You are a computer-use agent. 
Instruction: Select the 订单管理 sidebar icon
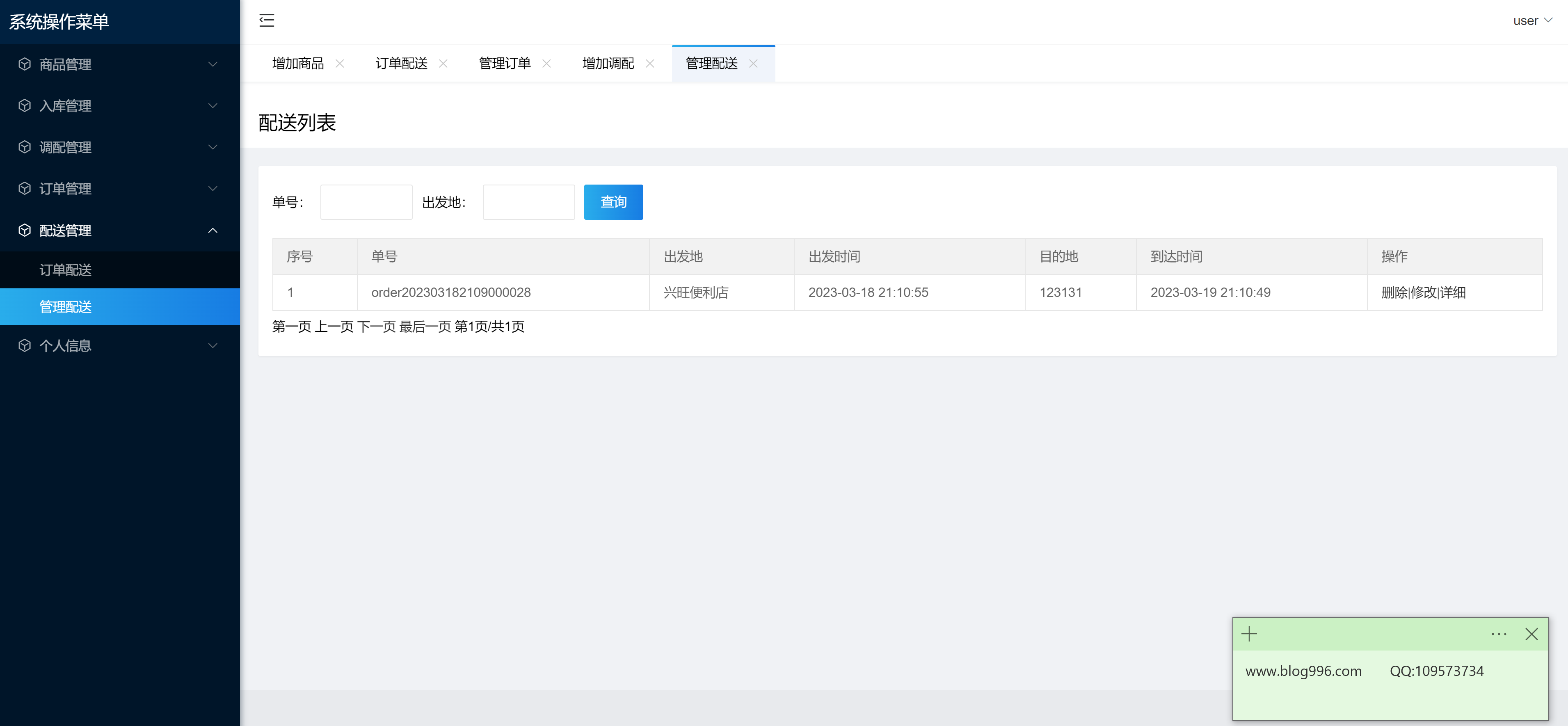pyautogui.click(x=24, y=189)
